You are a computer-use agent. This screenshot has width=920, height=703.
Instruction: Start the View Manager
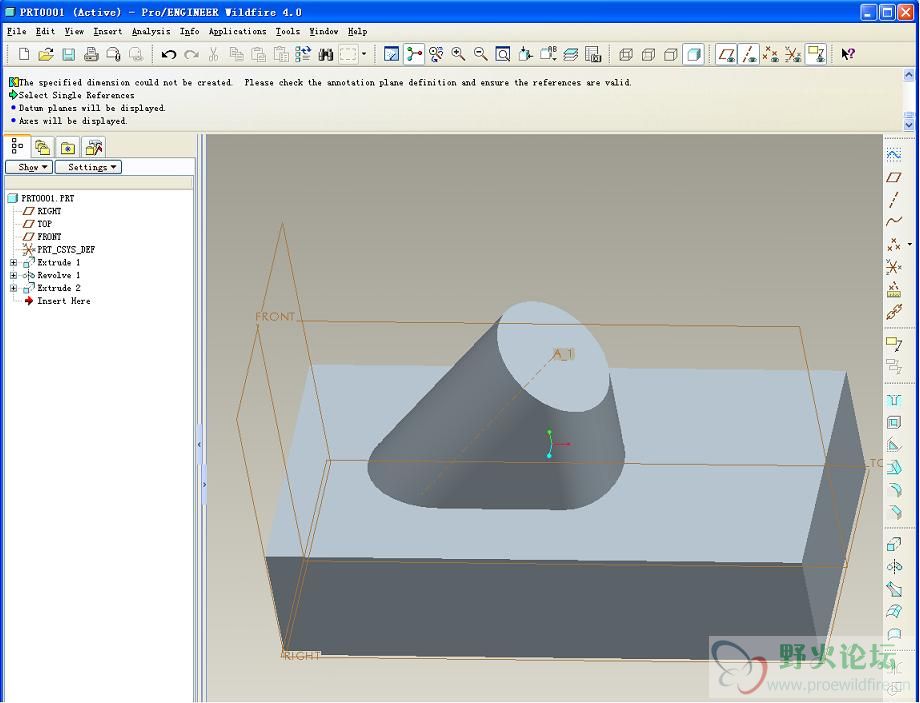593,55
